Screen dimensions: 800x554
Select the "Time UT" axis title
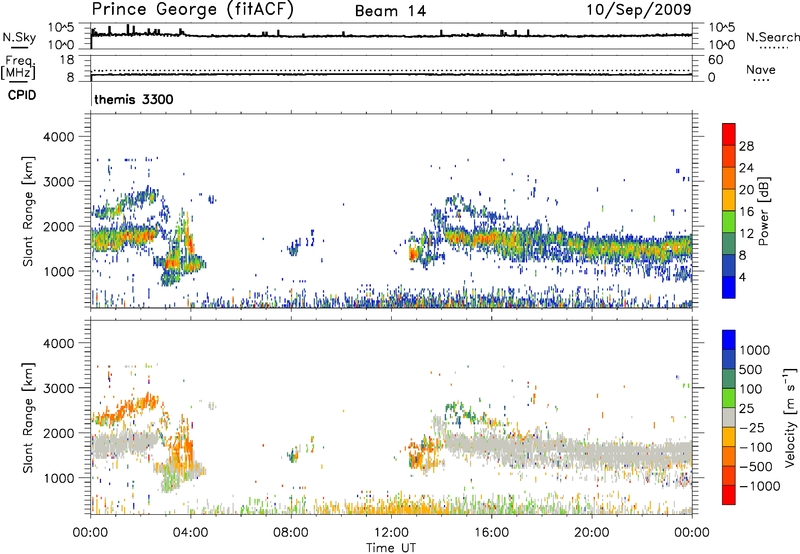(391, 548)
